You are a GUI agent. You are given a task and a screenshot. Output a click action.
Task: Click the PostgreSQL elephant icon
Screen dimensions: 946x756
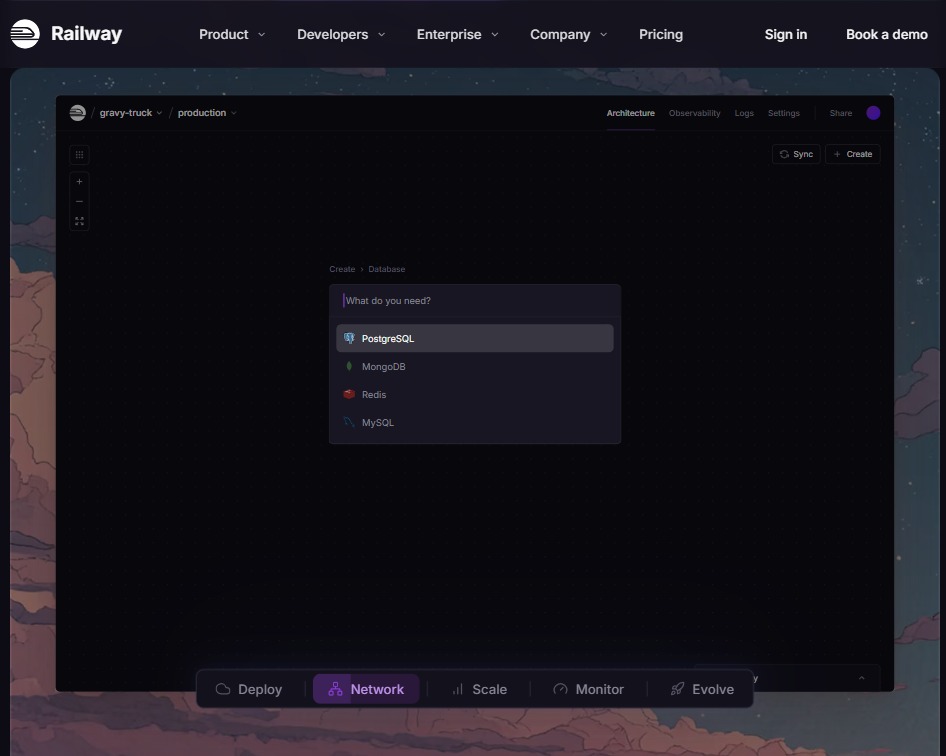click(350, 338)
